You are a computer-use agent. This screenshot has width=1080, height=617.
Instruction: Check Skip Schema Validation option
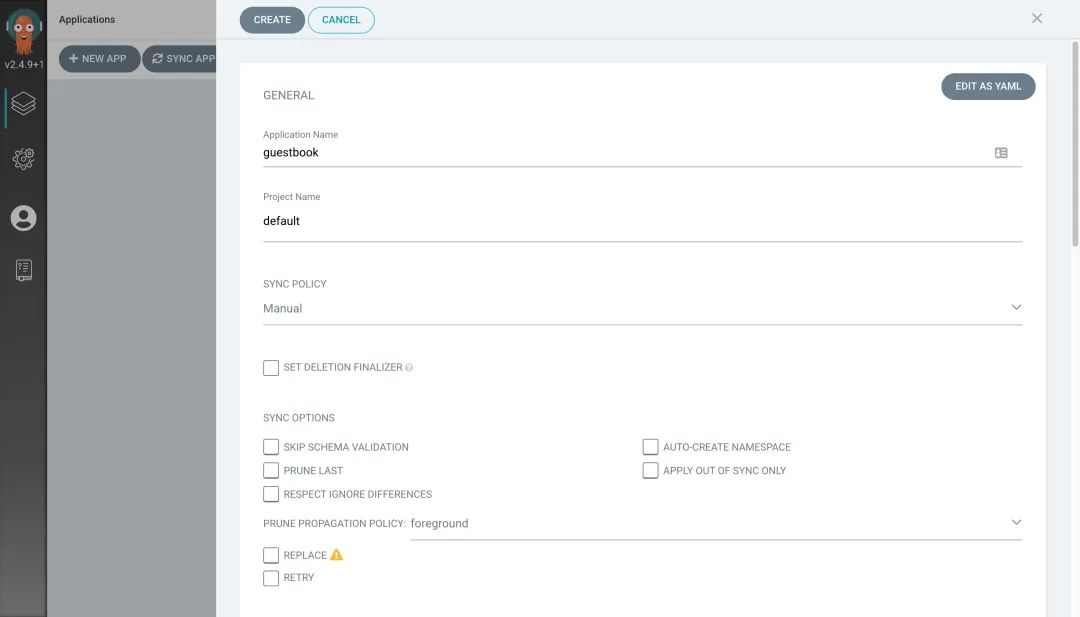coord(271,447)
